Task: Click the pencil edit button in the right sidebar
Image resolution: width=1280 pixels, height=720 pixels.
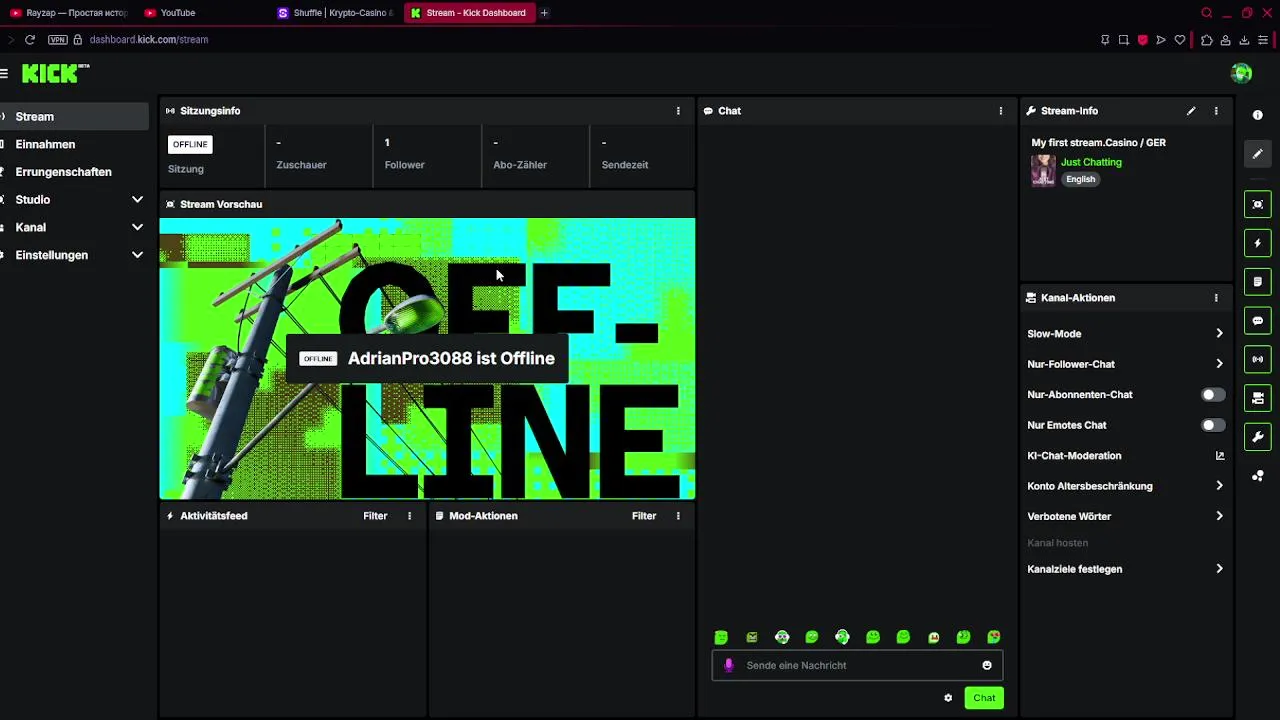Action: 1258,154
